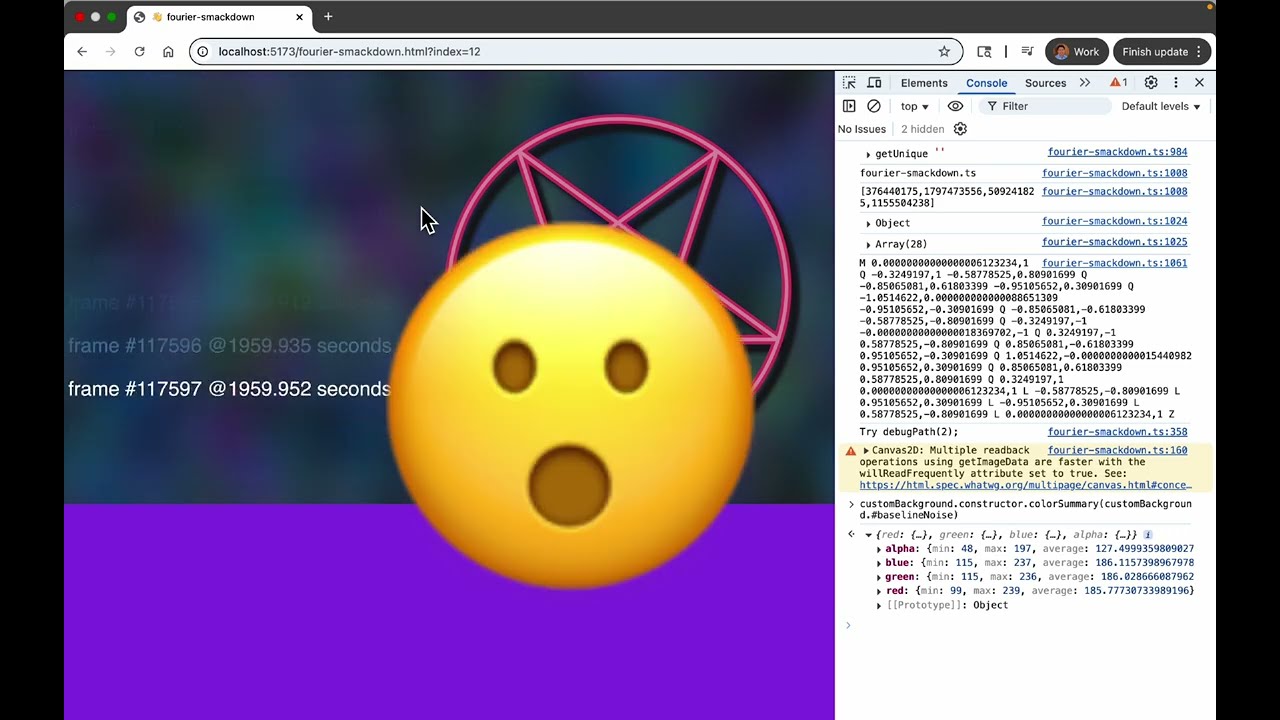Expand the red property
This screenshot has width=1280, height=720.
[879, 591]
